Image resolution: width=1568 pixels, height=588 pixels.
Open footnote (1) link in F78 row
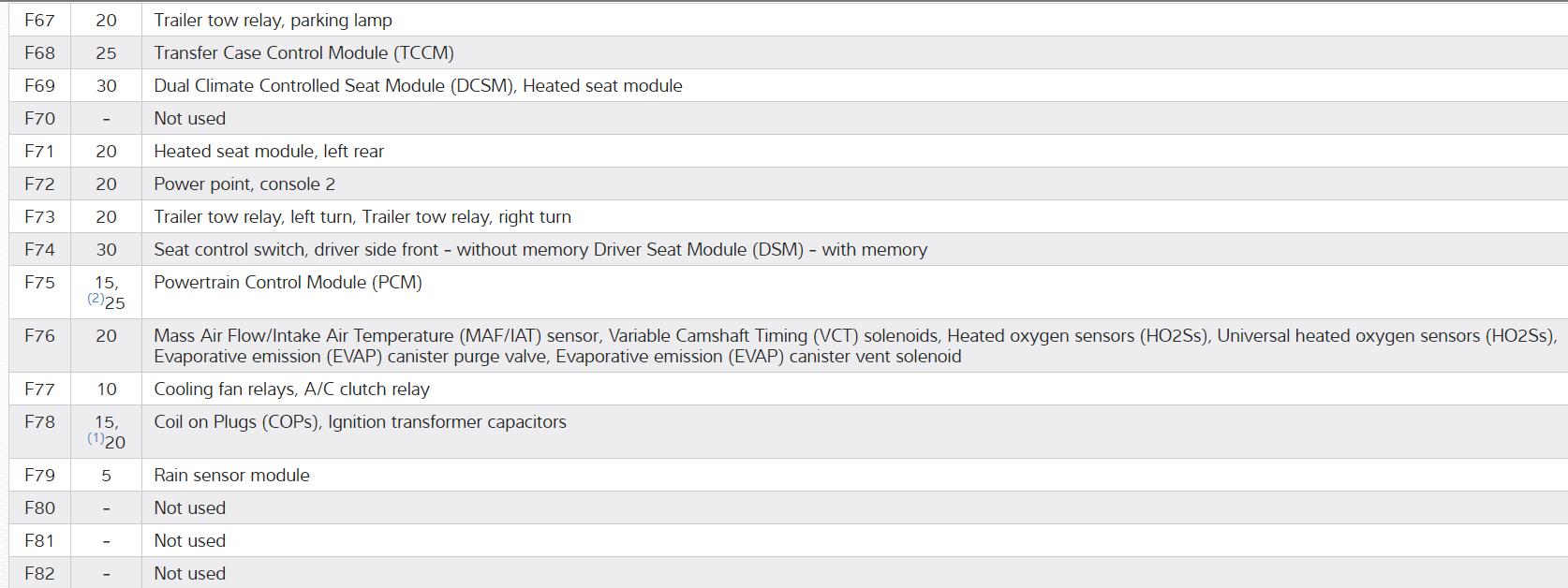click(x=96, y=438)
